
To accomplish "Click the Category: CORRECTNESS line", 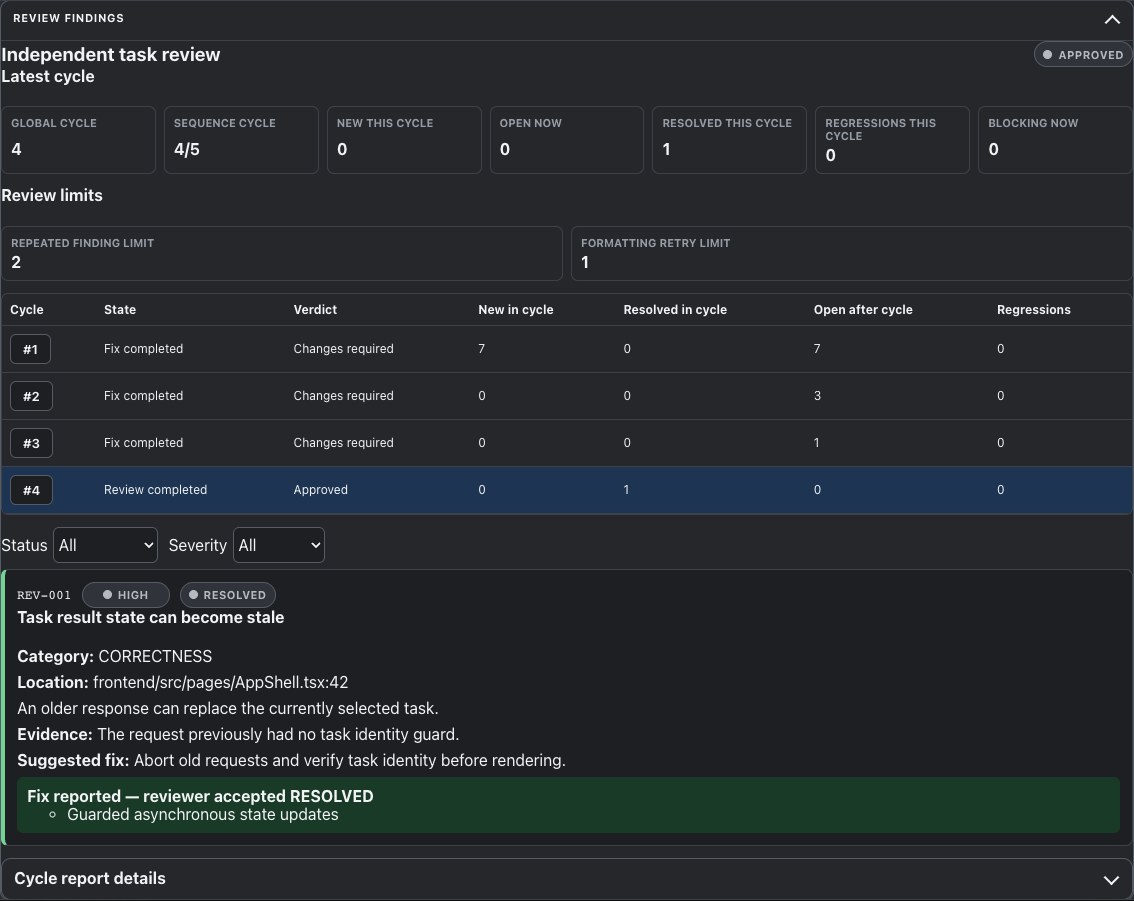I will coord(115,657).
